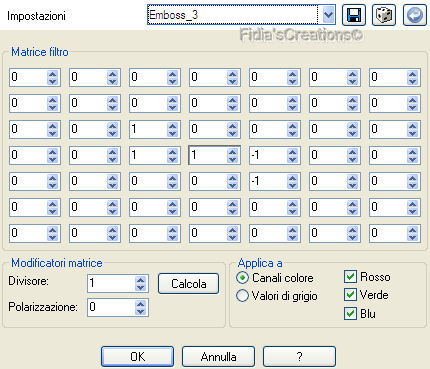Image resolution: width=430 pixels, height=369 pixels.
Task: Click the Emboss_3 preset name field
Action: click(232, 15)
